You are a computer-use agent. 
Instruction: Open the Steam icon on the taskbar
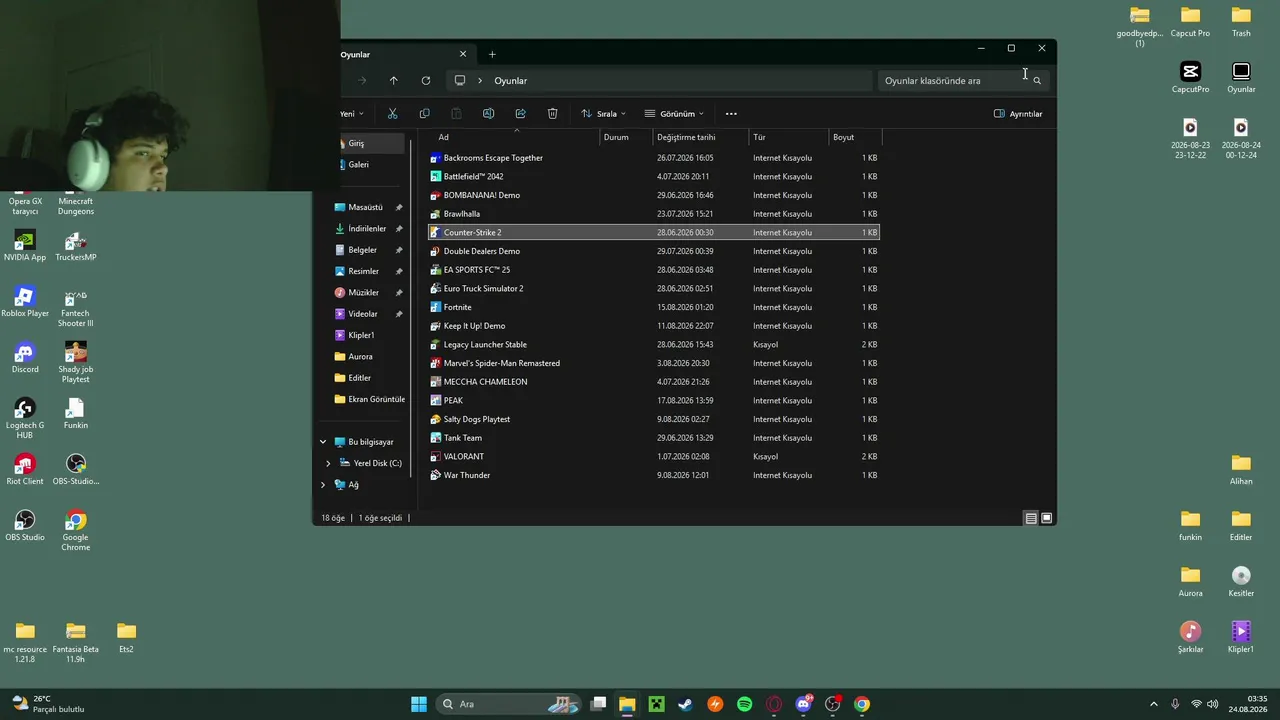point(685,704)
